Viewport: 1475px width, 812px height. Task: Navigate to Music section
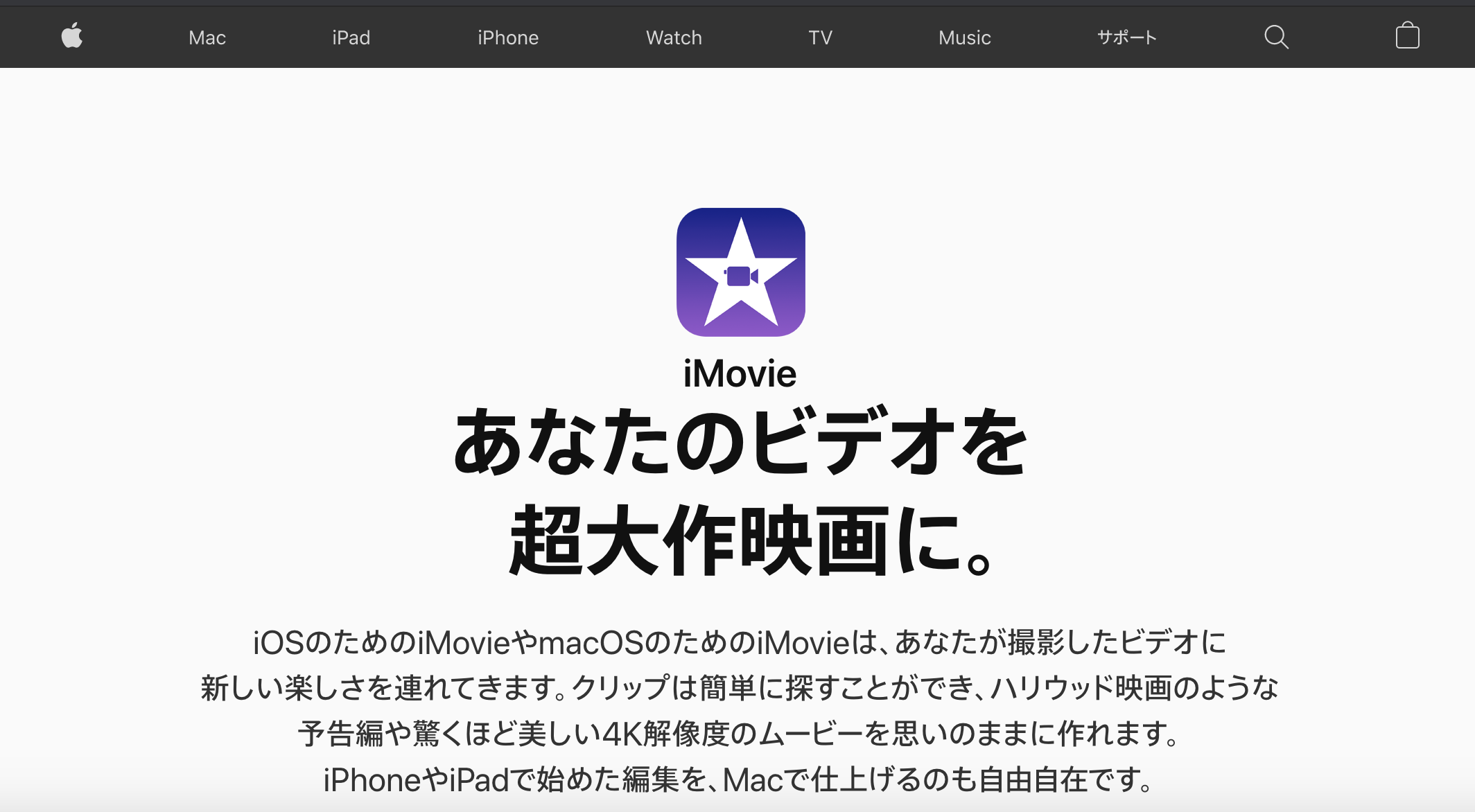click(963, 37)
